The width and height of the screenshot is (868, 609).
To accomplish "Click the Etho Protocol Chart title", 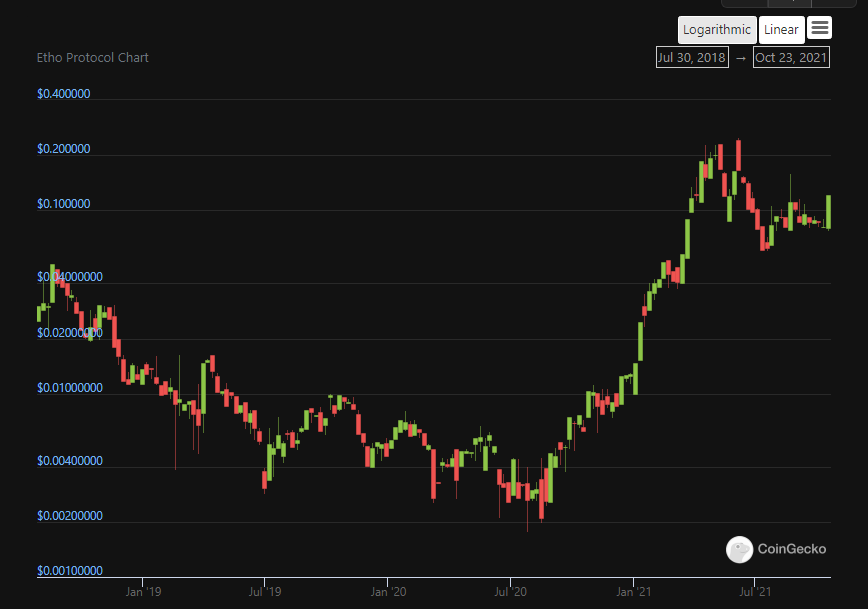I will coord(93,57).
